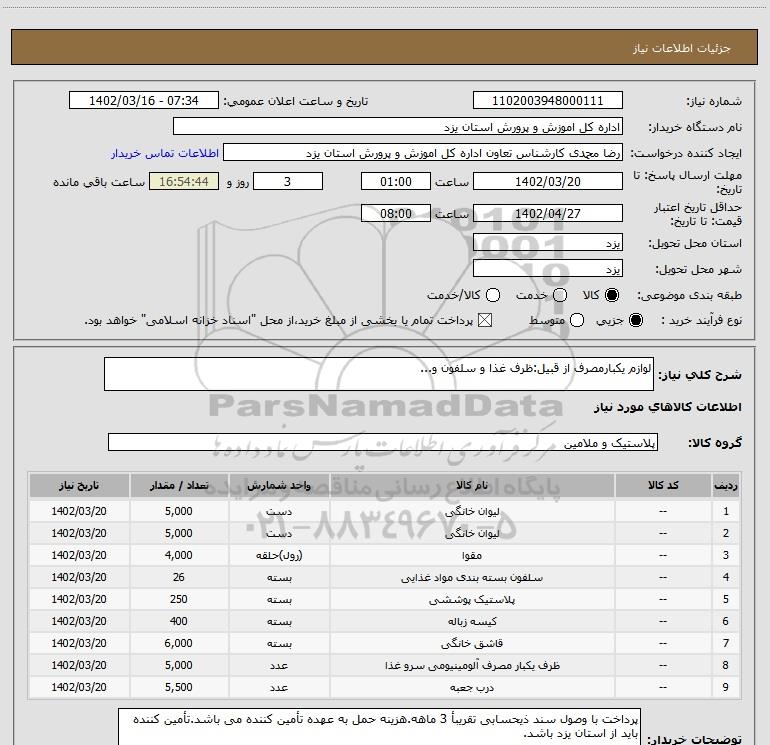Click the price validity hour 08:00
The height and width of the screenshot is (745, 770).
point(396,213)
